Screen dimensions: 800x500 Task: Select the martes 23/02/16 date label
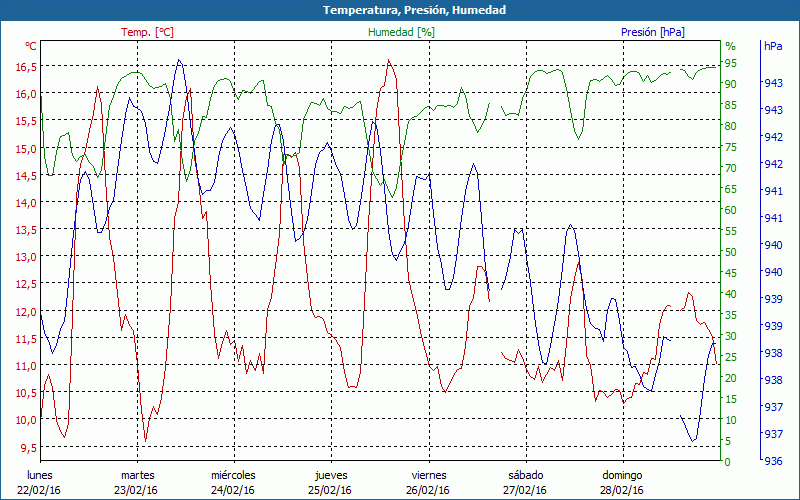(x=137, y=482)
